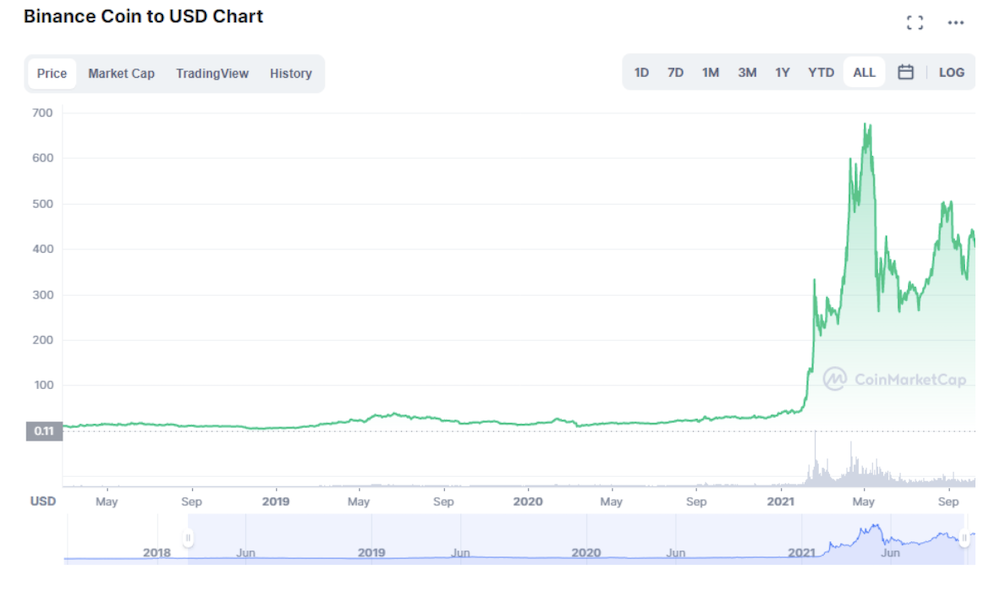The height and width of the screenshot is (592, 1000).
Task: Click the 500 y-axis price label
Action: point(43,204)
